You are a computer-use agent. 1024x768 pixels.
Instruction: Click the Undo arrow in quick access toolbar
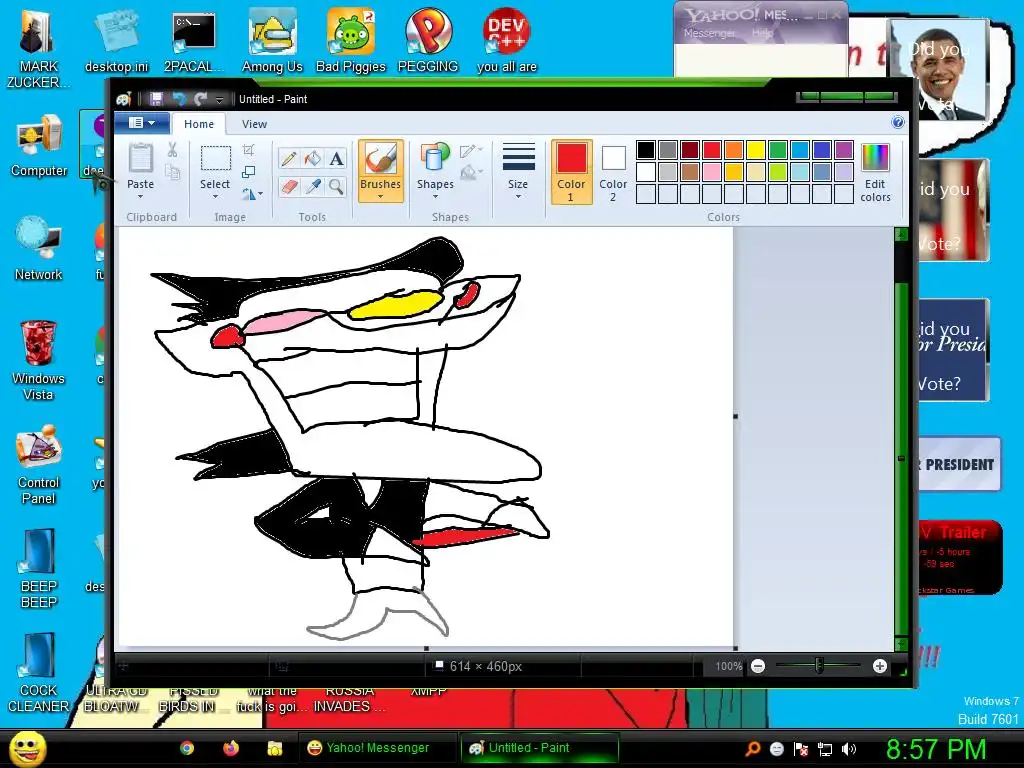[178, 99]
